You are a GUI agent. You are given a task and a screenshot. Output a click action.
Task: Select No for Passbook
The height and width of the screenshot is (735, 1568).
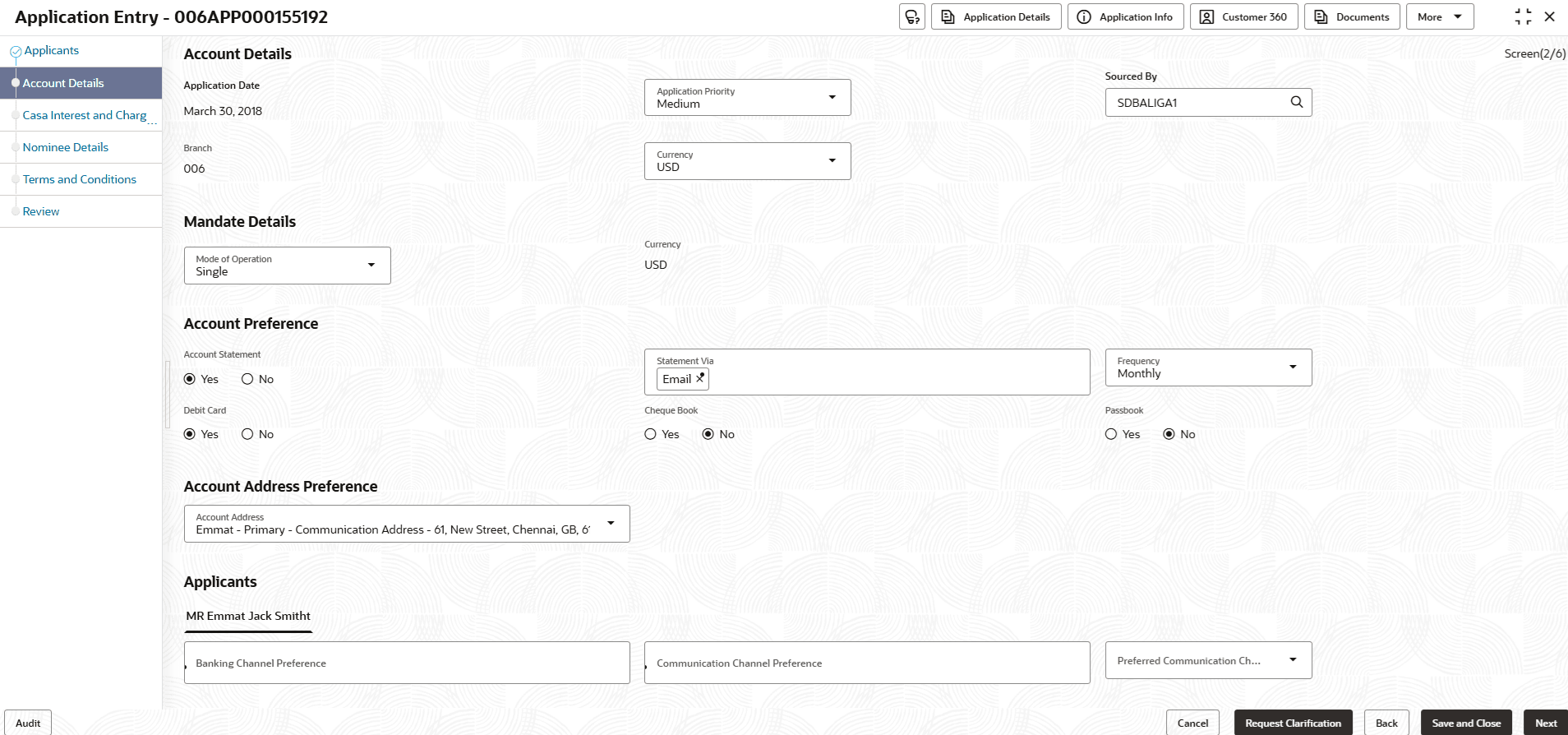click(x=1169, y=434)
